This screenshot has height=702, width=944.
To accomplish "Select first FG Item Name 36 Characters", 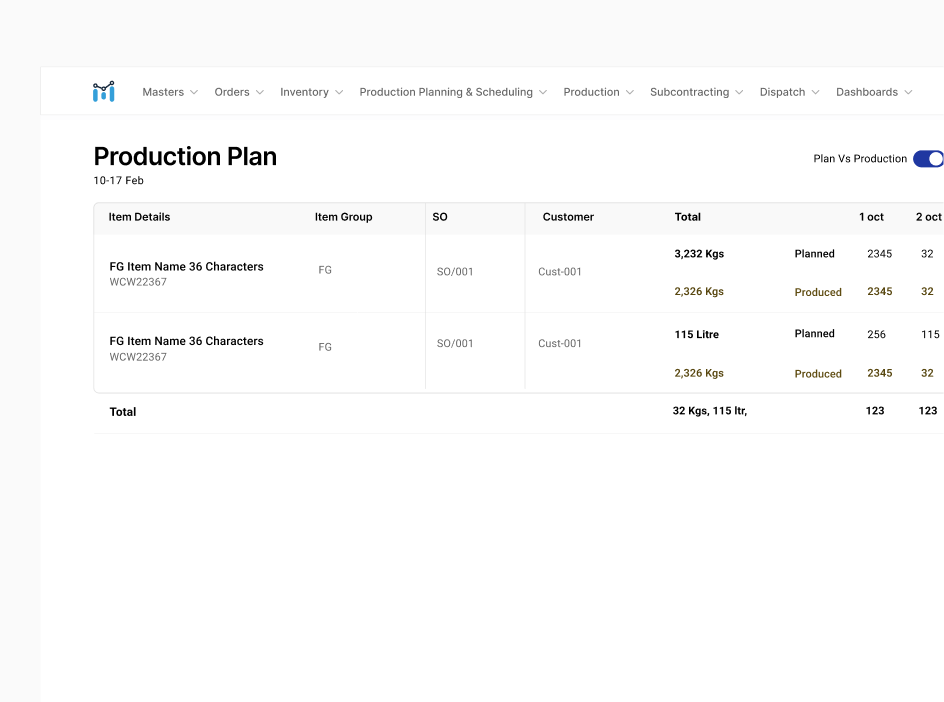I will 187,267.
